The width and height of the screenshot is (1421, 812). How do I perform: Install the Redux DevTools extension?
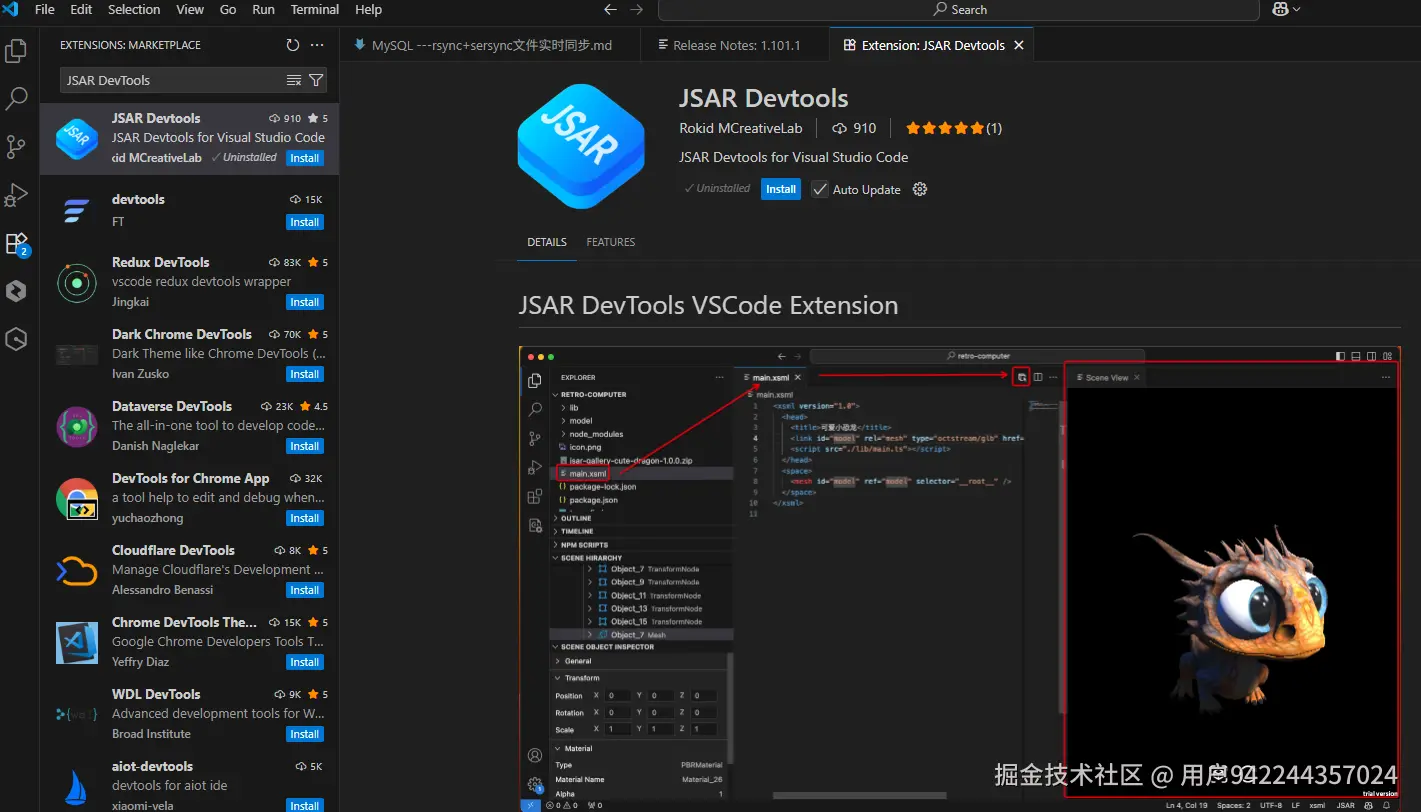coord(304,302)
